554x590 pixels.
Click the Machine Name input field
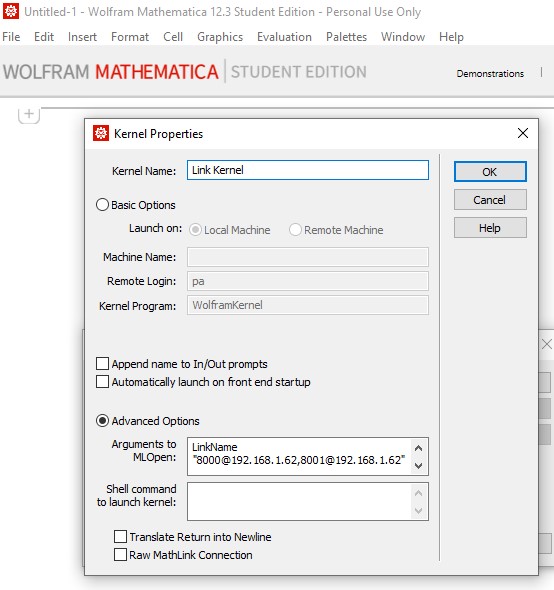(x=308, y=257)
